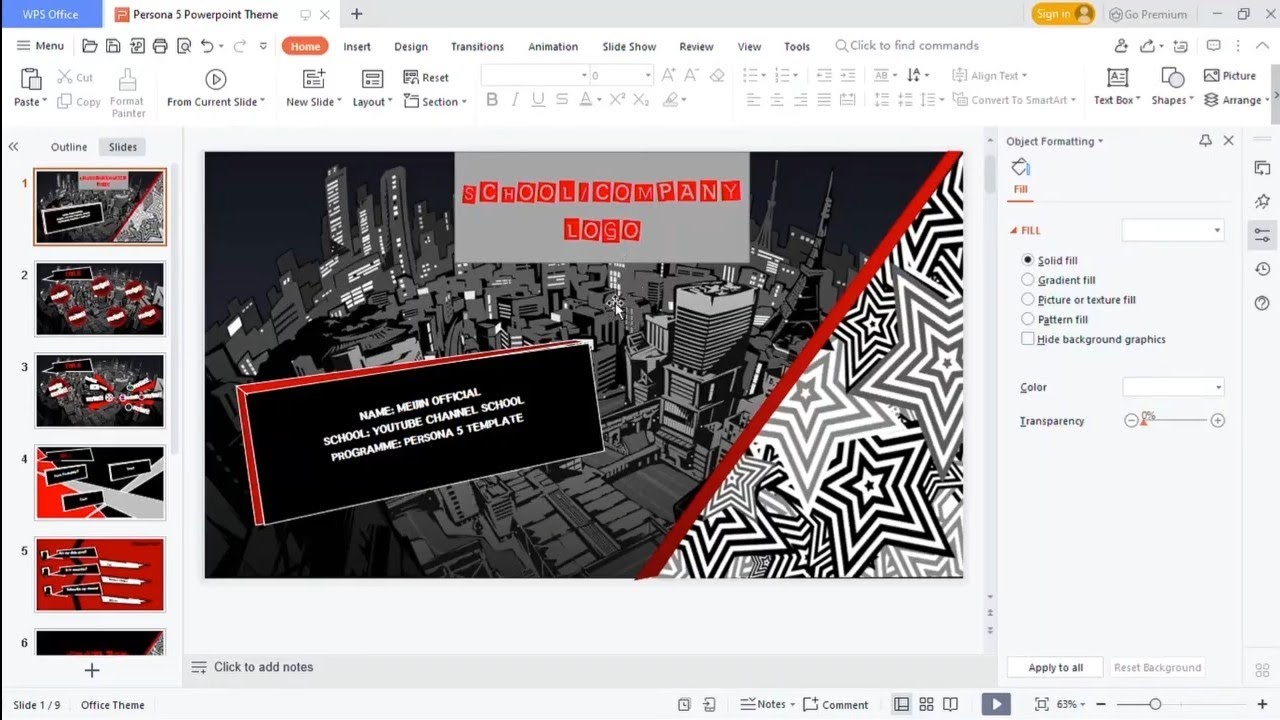
Task: Start slideshow with status bar play button
Action: coord(996,704)
